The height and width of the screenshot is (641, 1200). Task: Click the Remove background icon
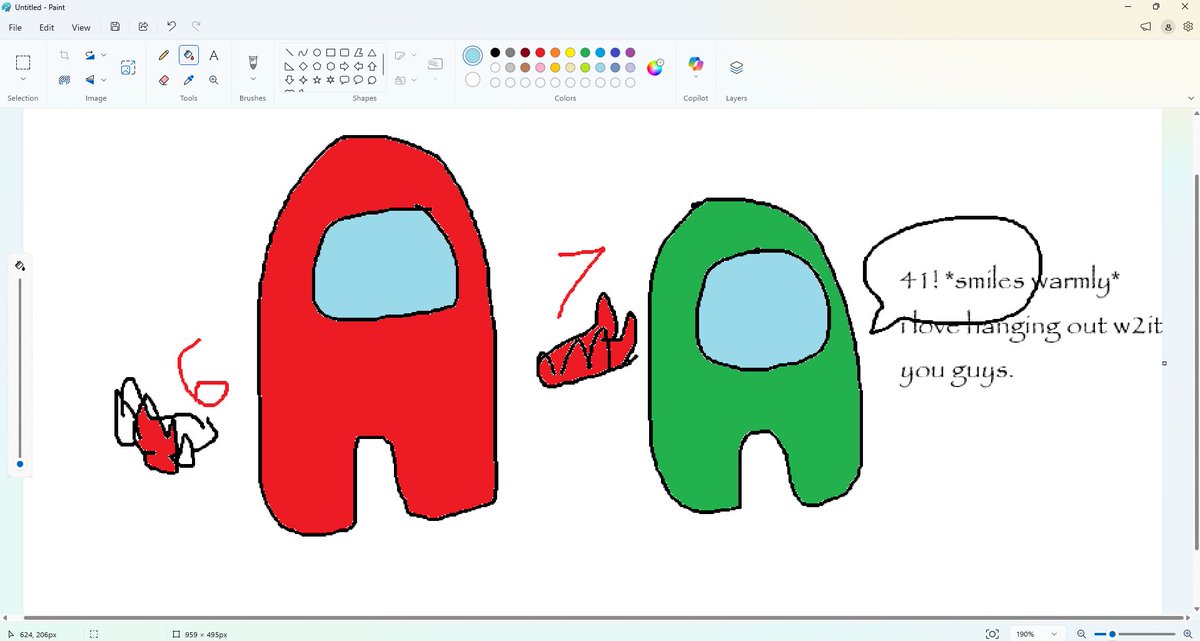64,80
